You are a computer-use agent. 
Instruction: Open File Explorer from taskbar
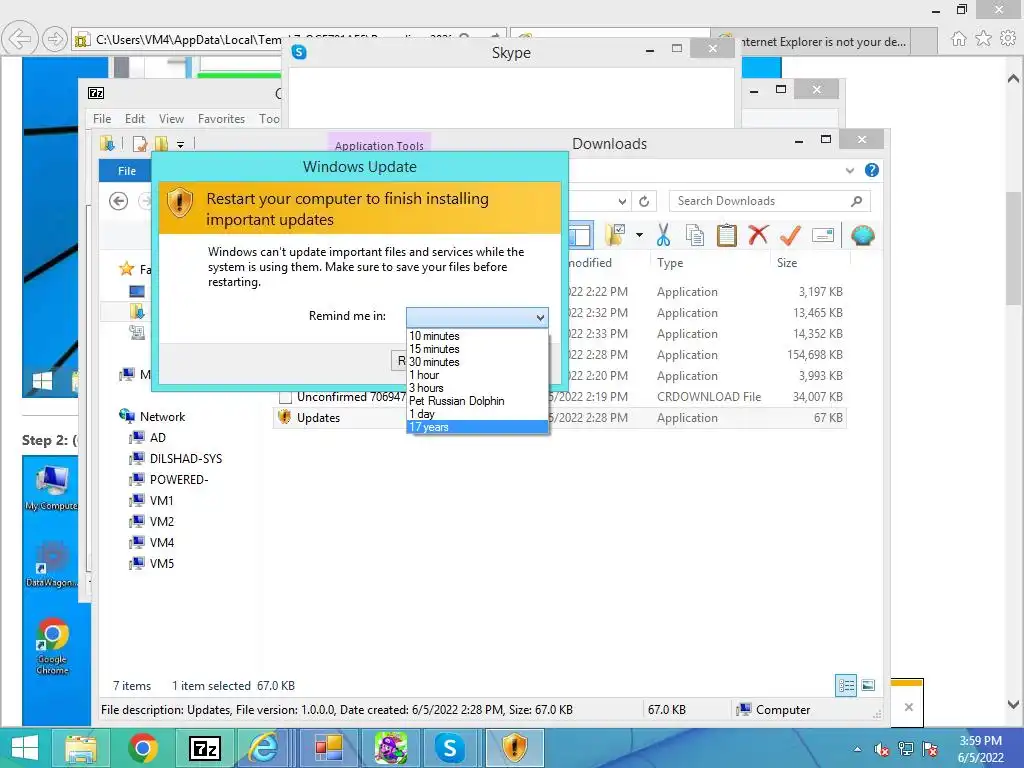coord(81,748)
